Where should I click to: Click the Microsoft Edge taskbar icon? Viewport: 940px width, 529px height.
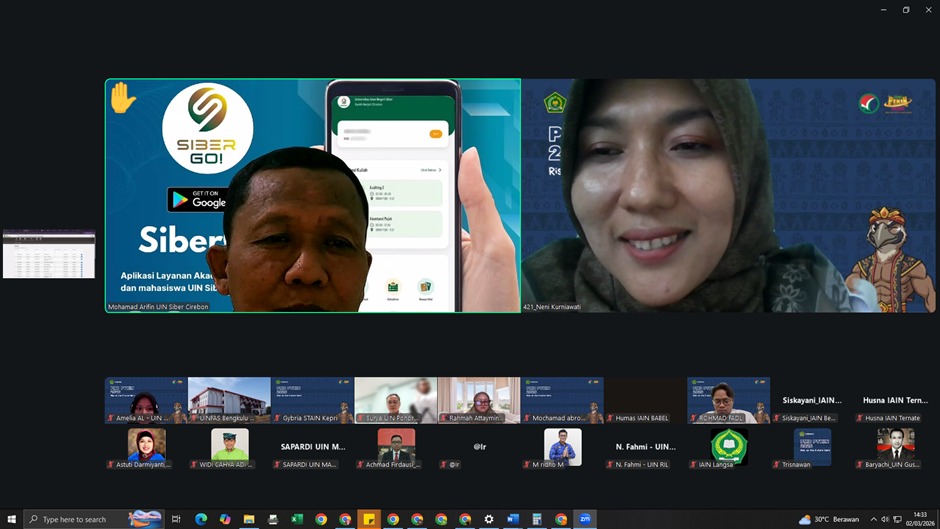(201, 519)
